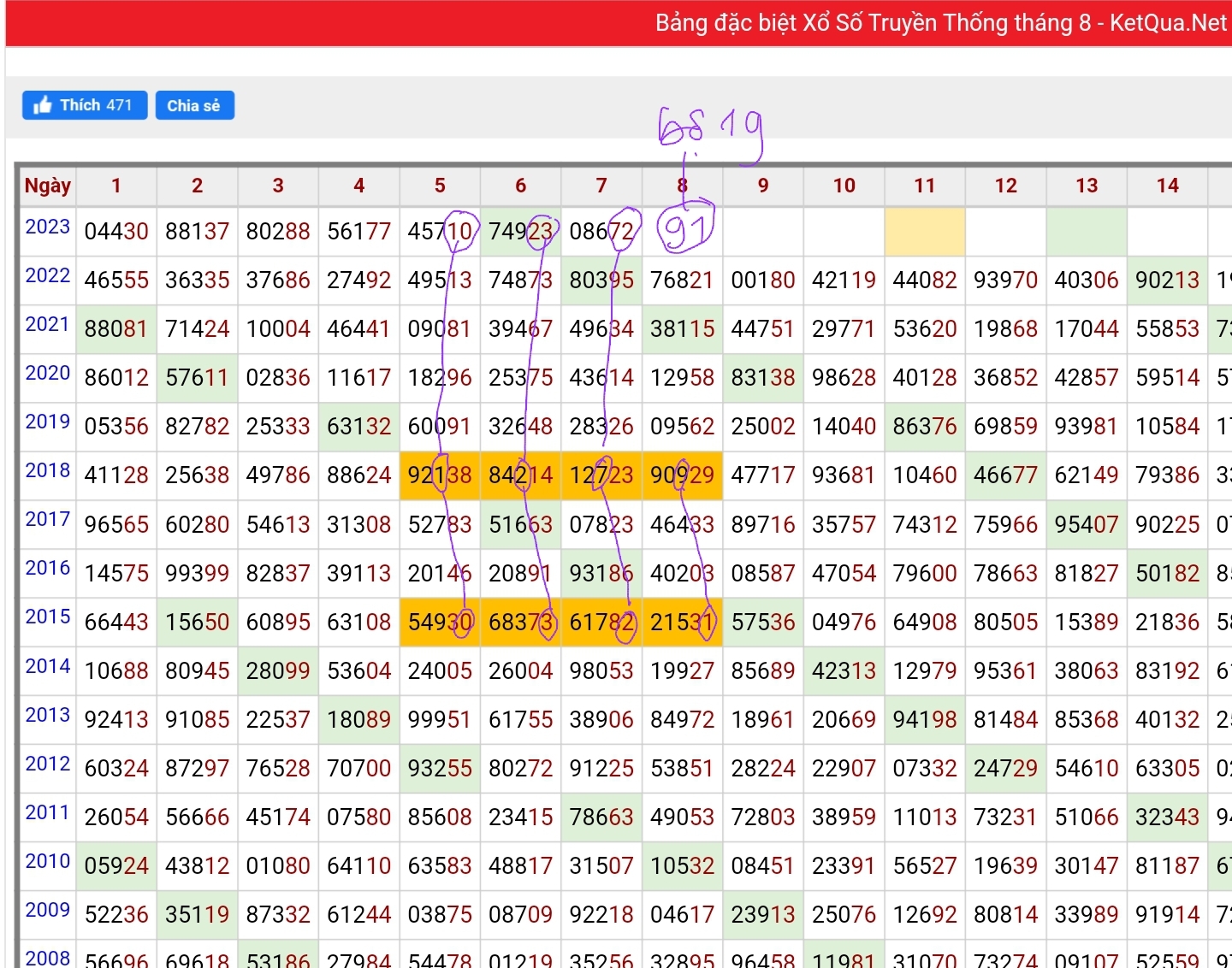Click column header 14
Screen dimensions: 1232x968
[1168, 186]
